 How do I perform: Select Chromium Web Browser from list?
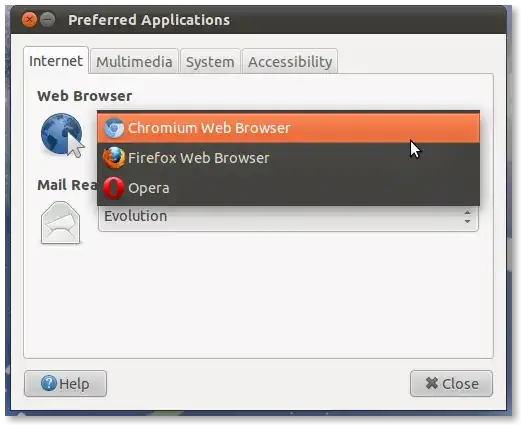pos(288,128)
